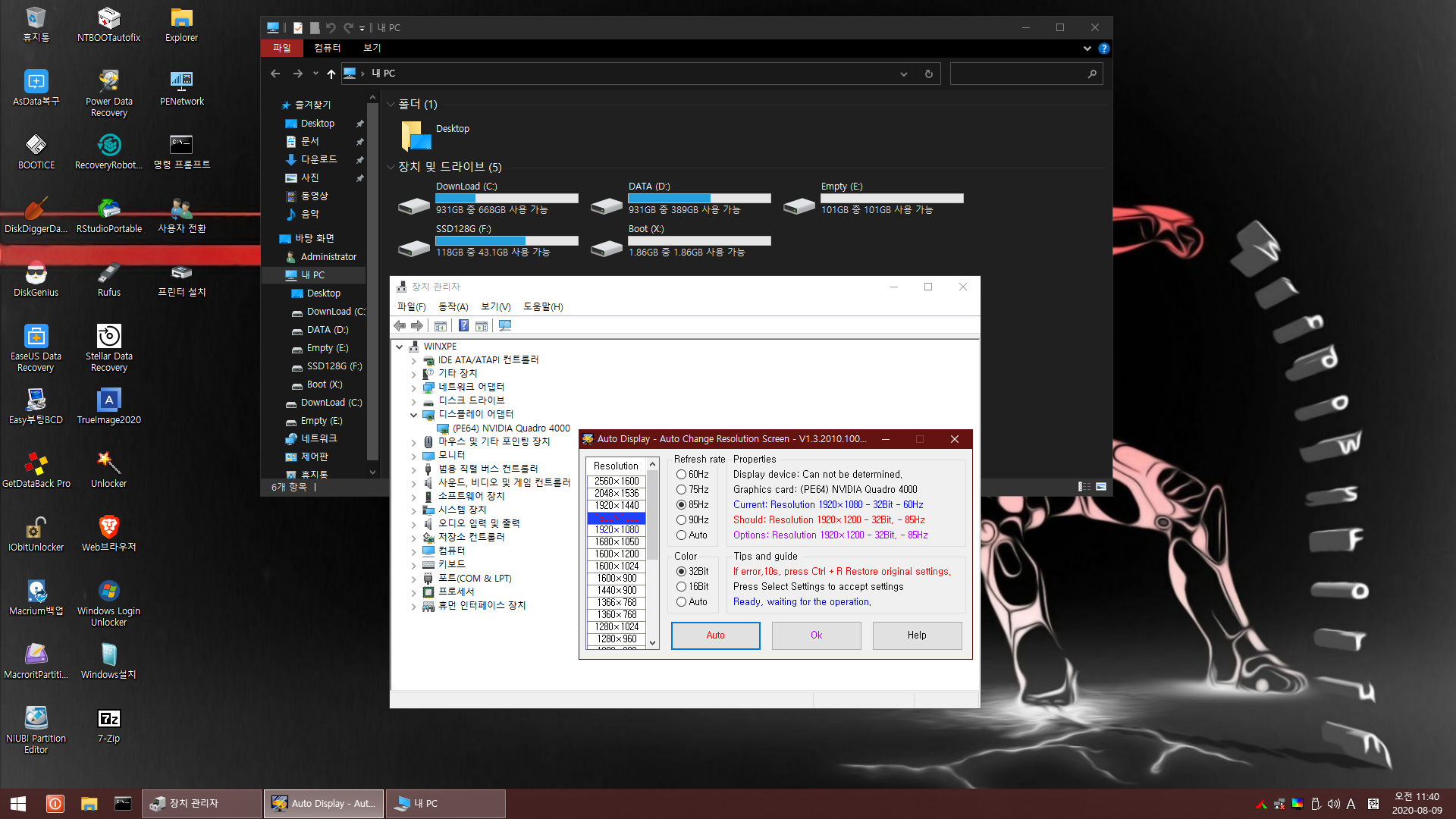
Task: Open the 컴퓨터 ribbon tab
Action: coord(328,48)
